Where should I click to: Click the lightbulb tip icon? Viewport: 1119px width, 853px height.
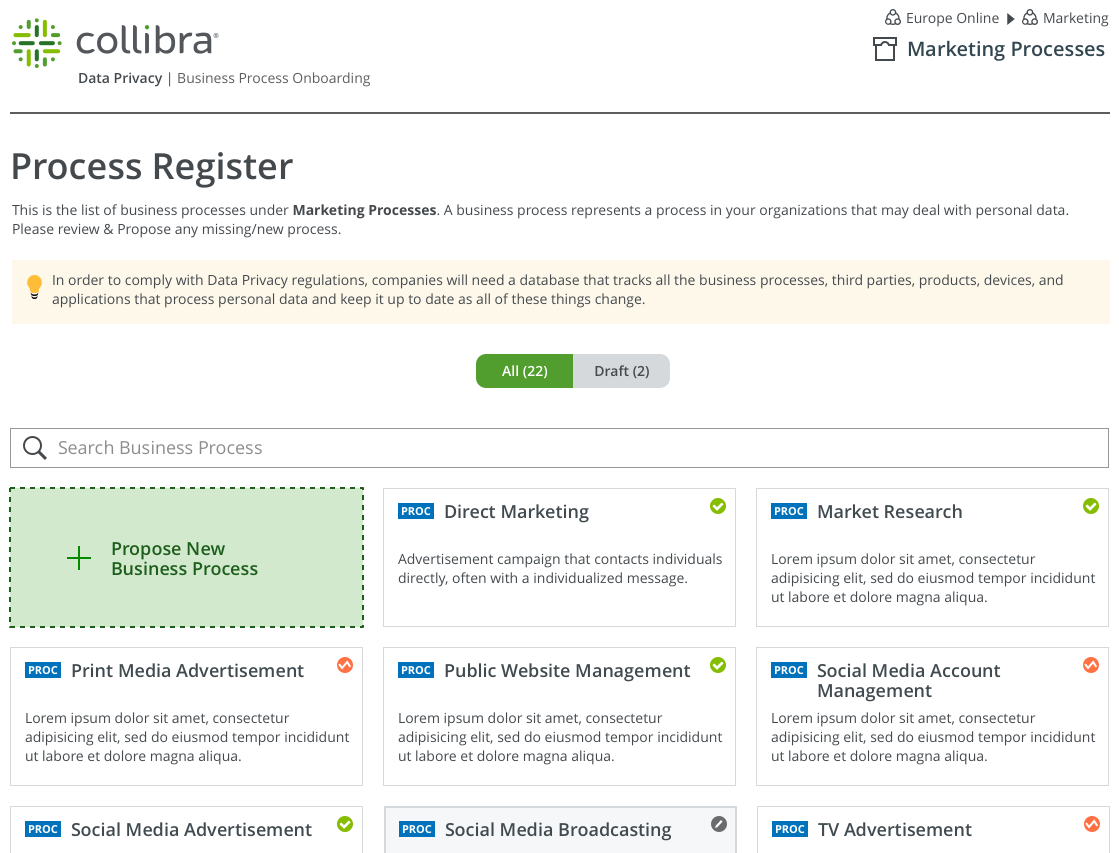34,288
